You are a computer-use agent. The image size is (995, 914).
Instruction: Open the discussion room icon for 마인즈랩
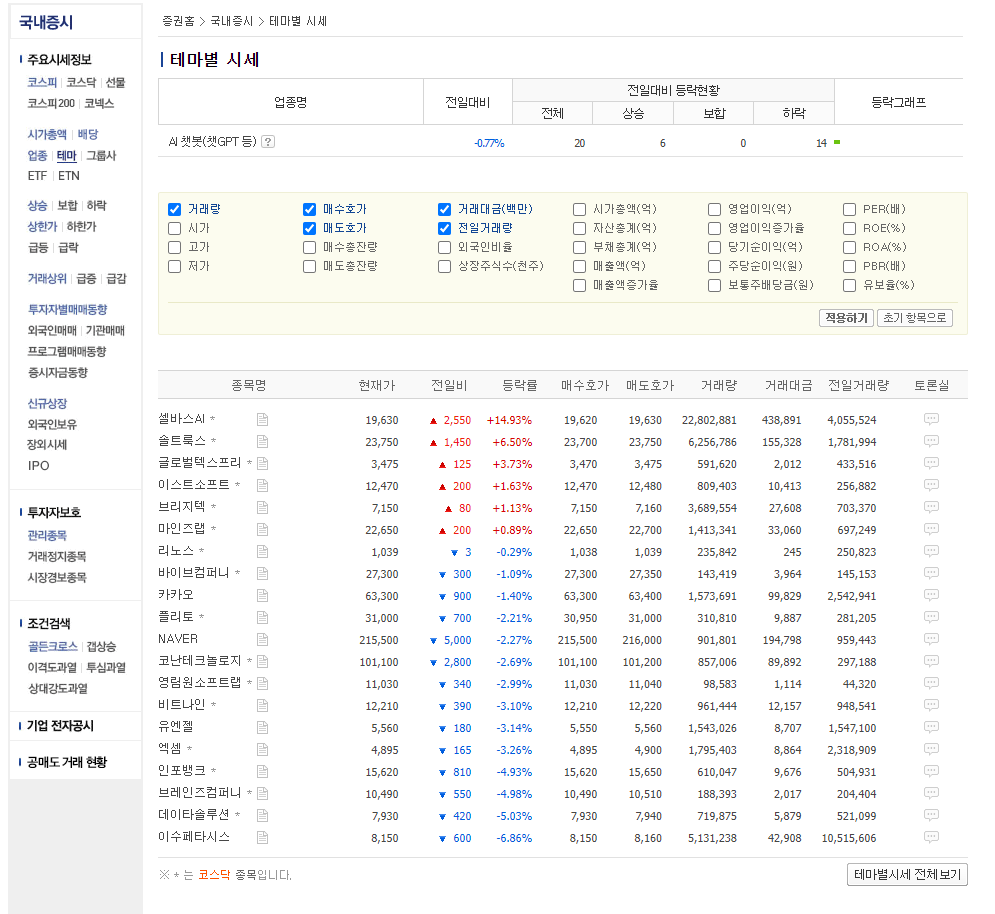click(931, 529)
